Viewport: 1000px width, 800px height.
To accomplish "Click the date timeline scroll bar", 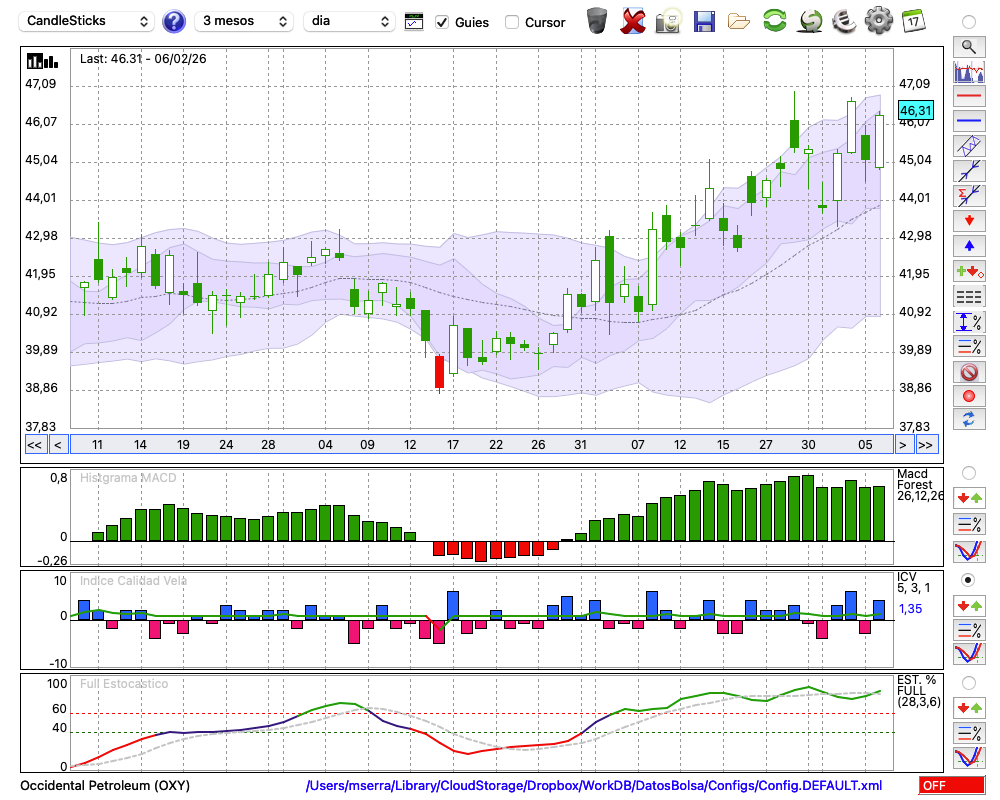I will (480, 445).
